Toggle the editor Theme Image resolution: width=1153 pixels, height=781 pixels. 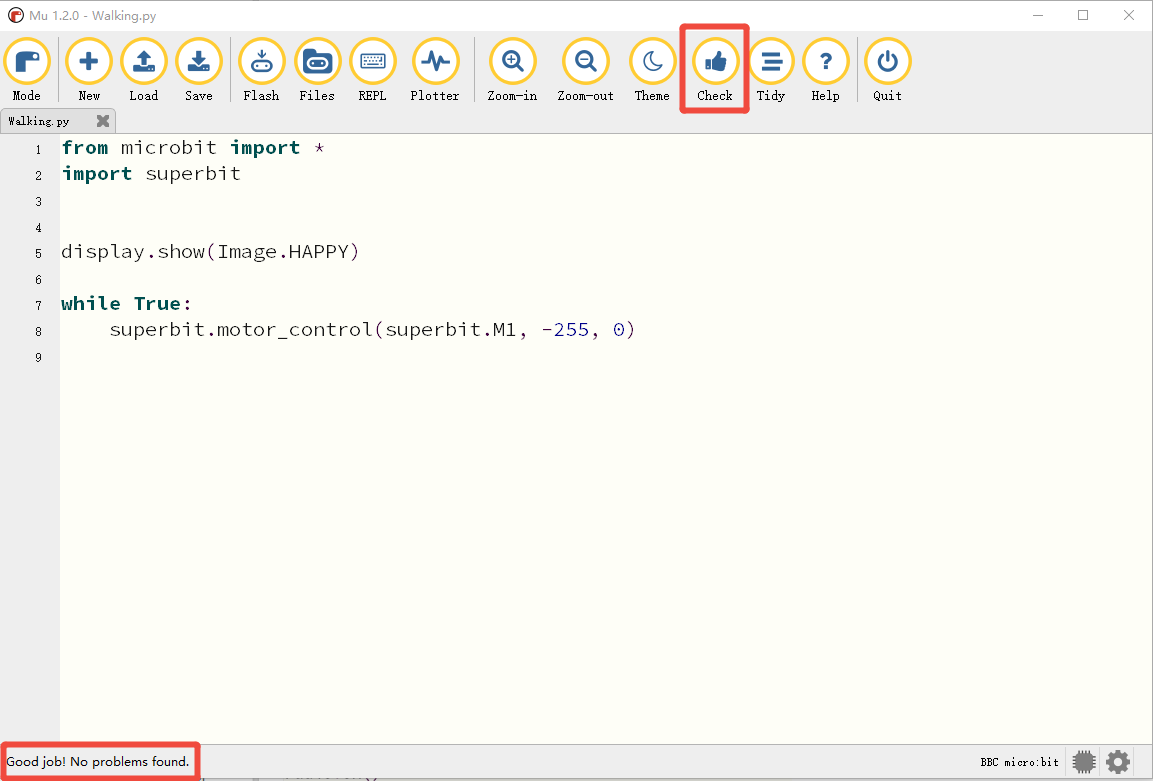coord(652,71)
